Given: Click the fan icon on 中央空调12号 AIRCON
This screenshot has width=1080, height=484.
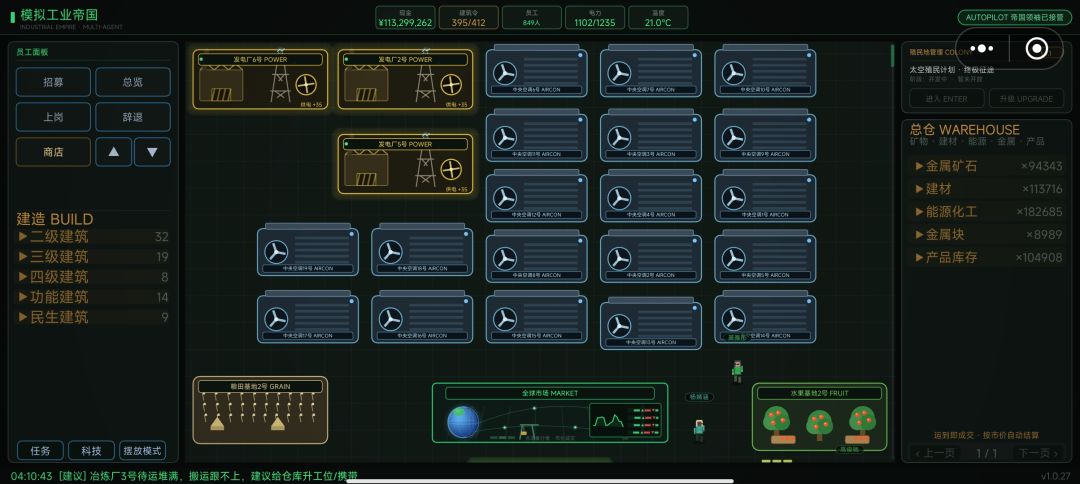Looking at the screenshot, I should [x=505, y=198].
